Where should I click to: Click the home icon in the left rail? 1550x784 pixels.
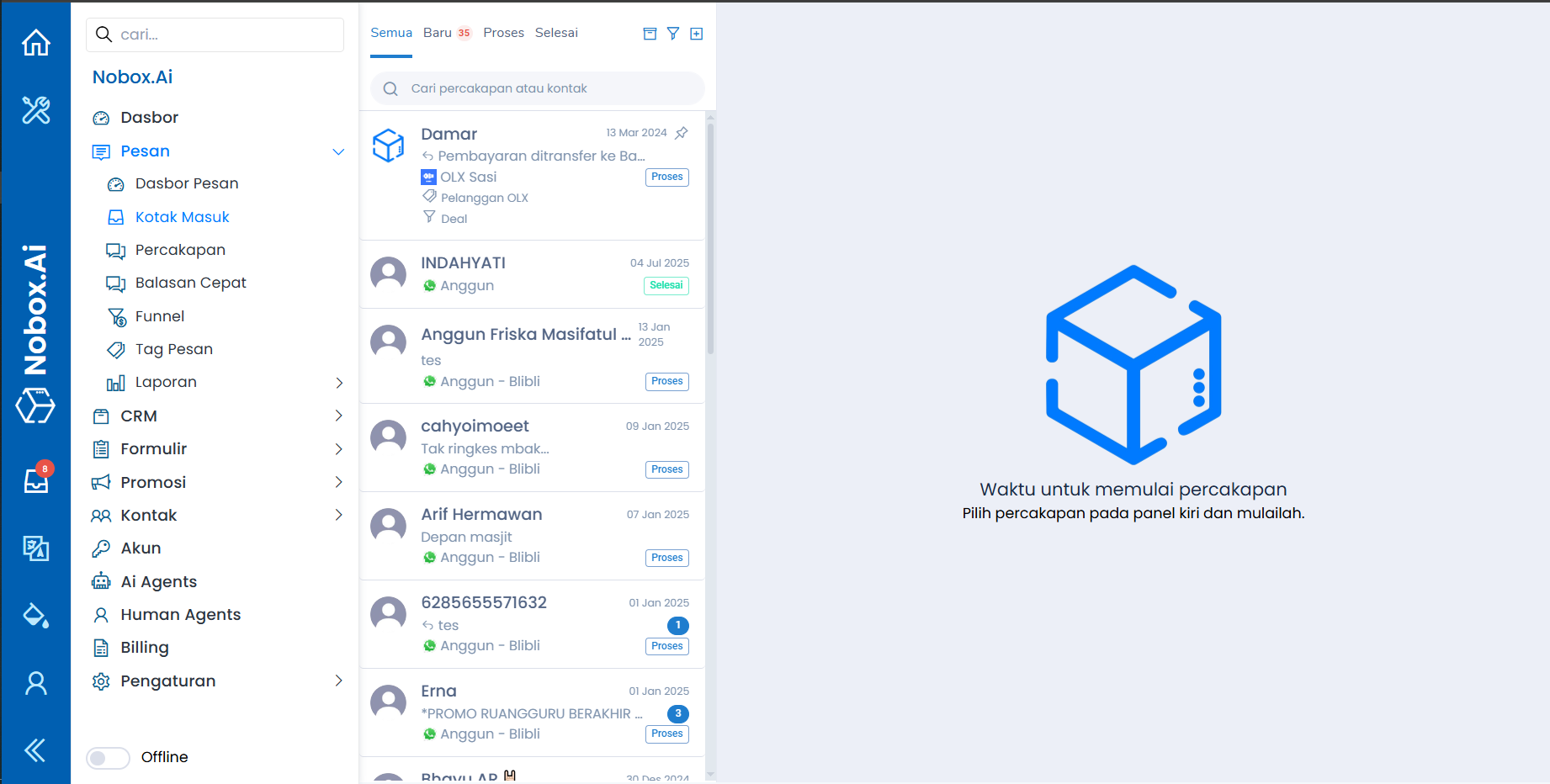coord(35,42)
